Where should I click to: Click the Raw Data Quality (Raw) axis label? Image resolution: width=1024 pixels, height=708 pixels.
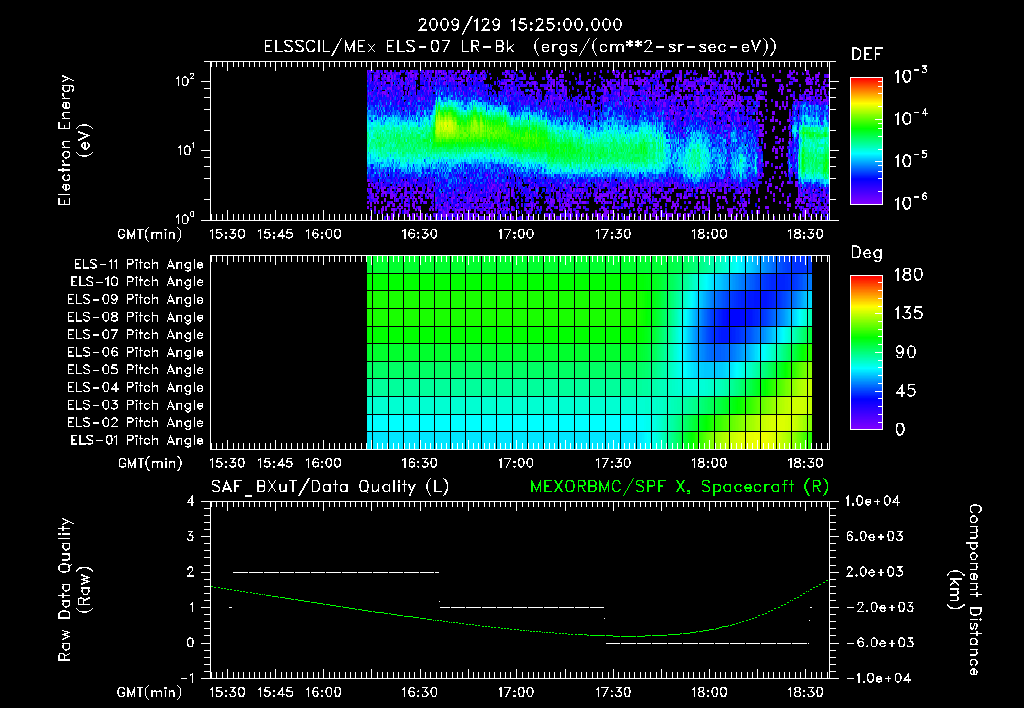74,590
